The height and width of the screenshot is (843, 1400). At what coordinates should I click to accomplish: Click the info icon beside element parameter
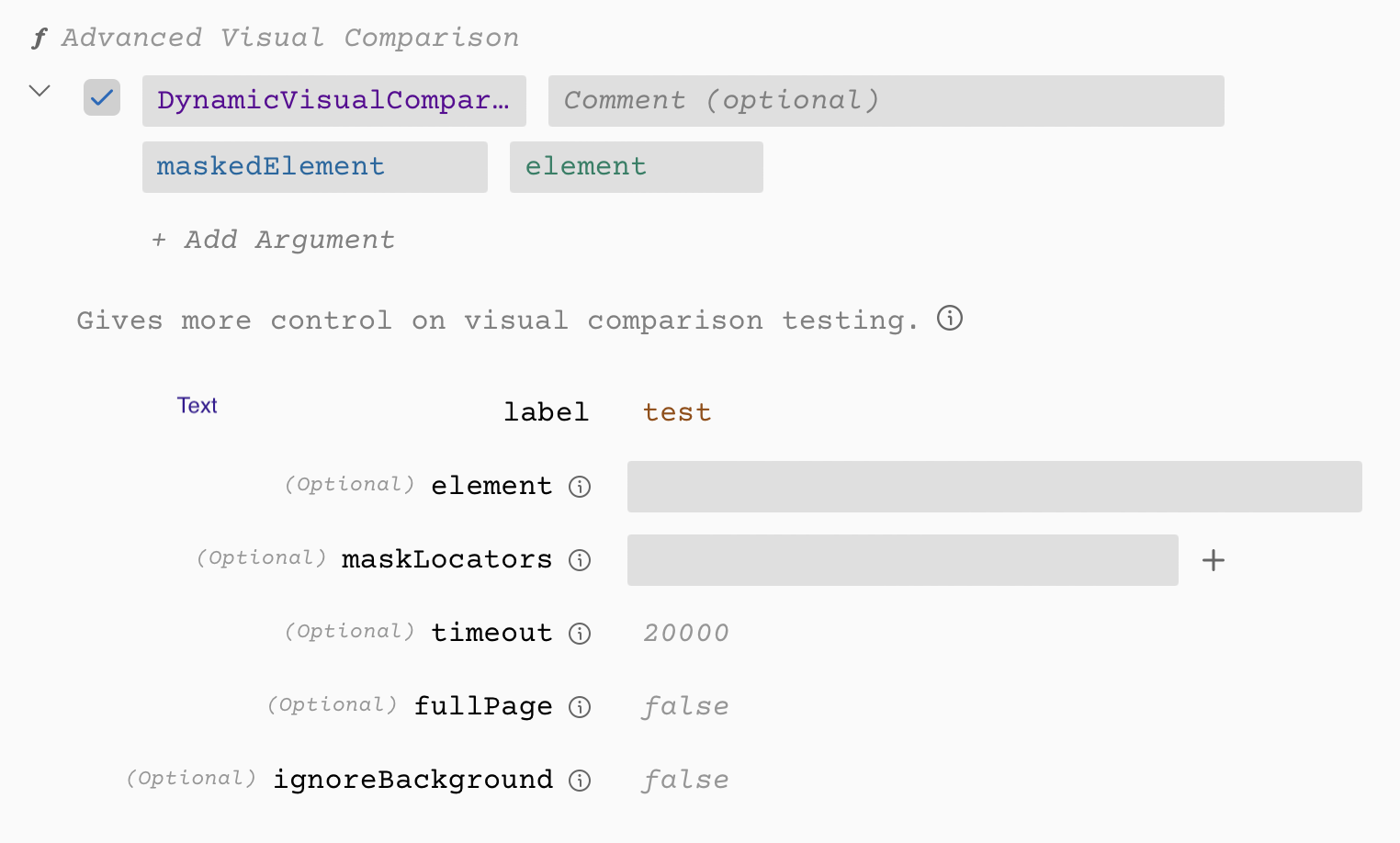tap(580, 488)
